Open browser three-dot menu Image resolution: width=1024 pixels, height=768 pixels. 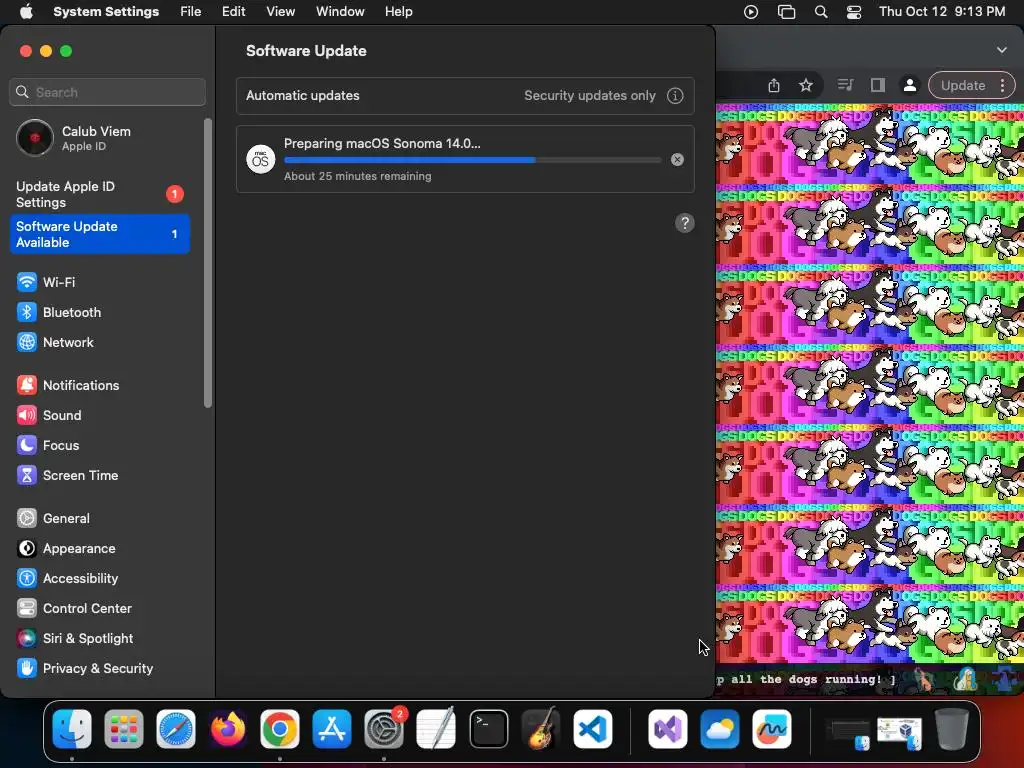(x=1002, y=86)
